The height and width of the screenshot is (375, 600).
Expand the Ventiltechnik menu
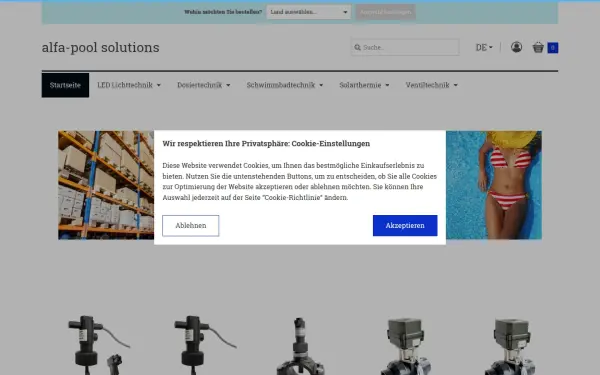pos(431,85)
